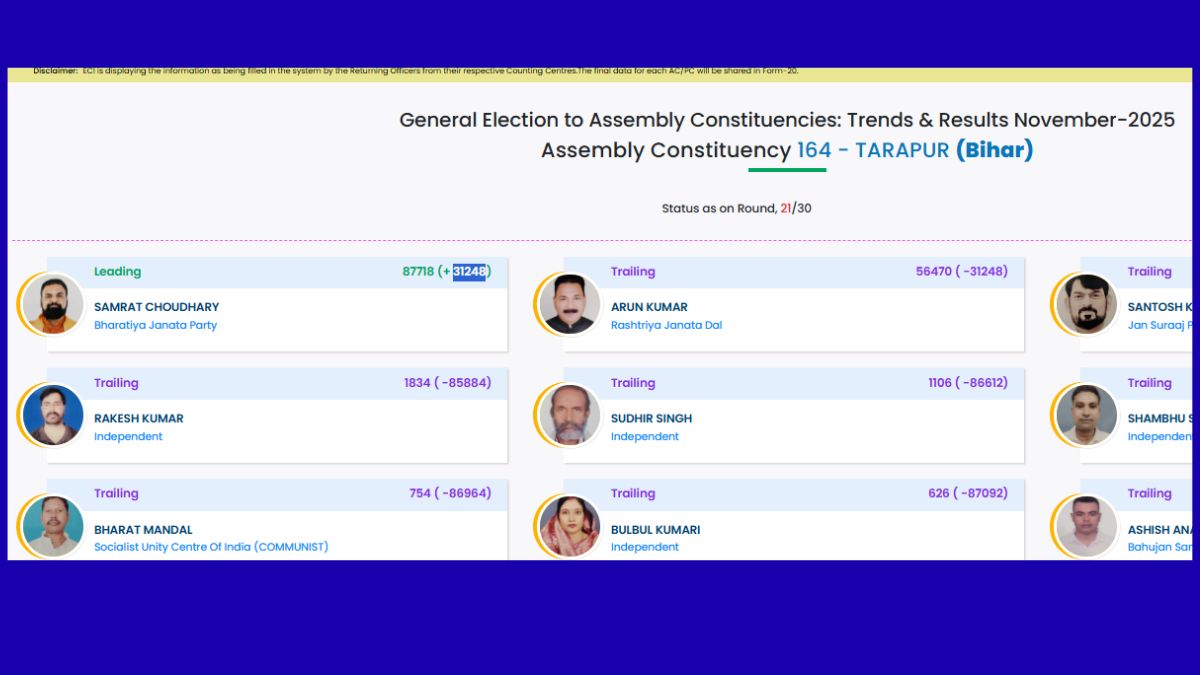Image resolution: width=1200 pixels, height=675 pixels.
Task: Click Arun Kumar's candidate photo
Action: 570,304
